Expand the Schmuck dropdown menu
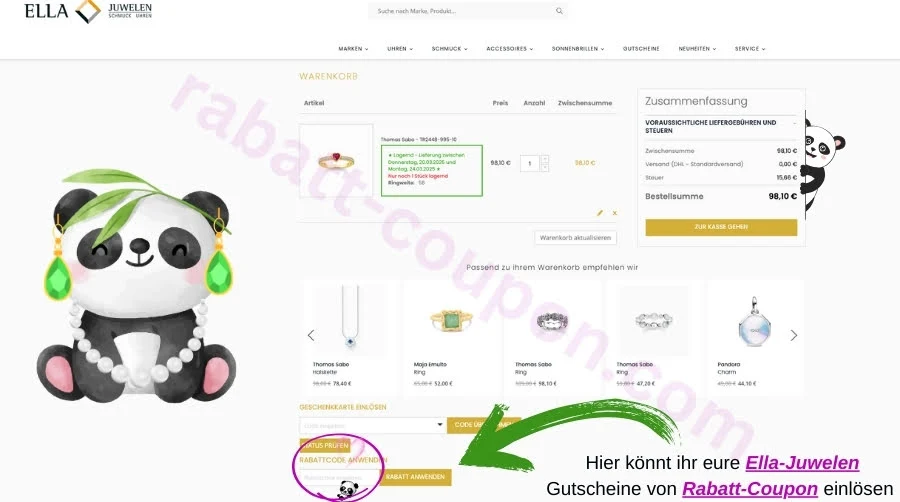Viewport: 900px width, 502px height. (x=449, y=49)
